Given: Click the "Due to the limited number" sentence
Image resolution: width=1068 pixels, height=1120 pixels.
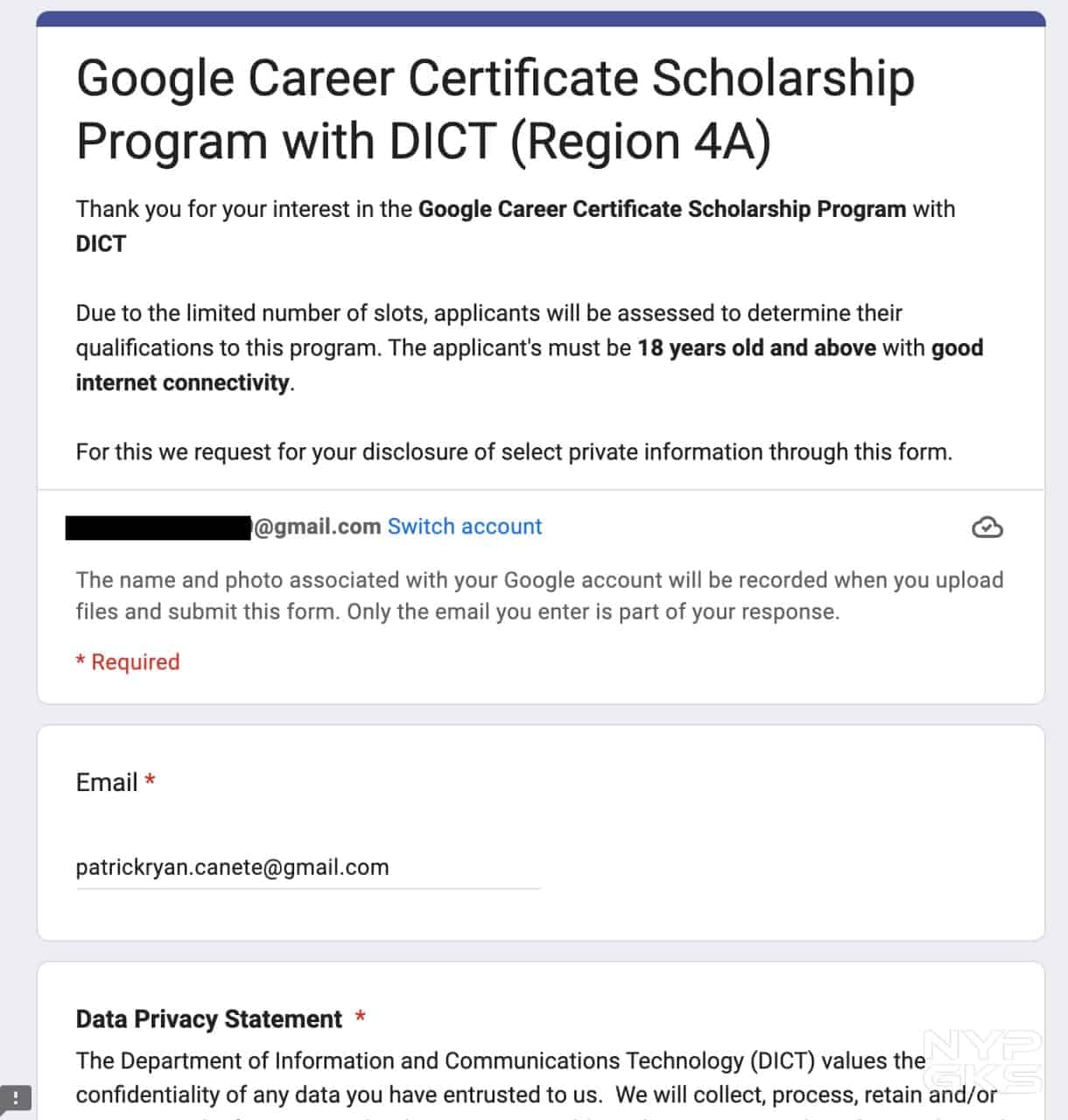Looking at the screenshot, I should click(488, 313).
